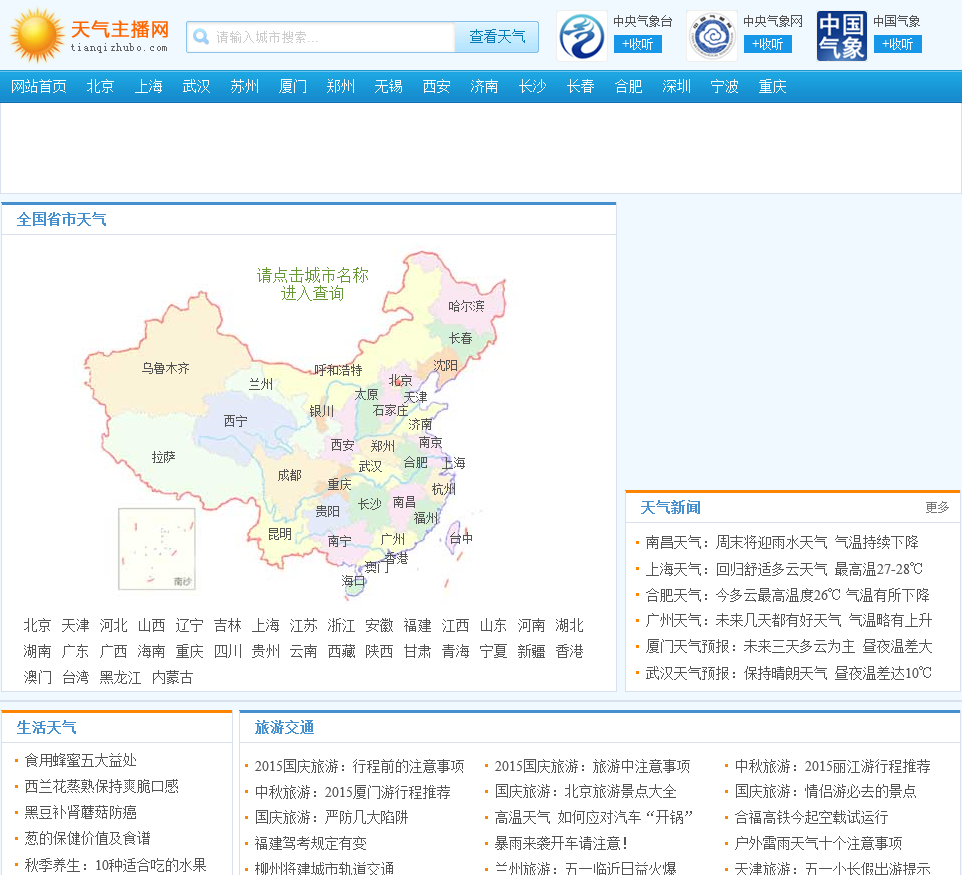Open 河北 in the province list
Image resolution: width=962 pixels, height=875 pixels.
coord(114,625)
